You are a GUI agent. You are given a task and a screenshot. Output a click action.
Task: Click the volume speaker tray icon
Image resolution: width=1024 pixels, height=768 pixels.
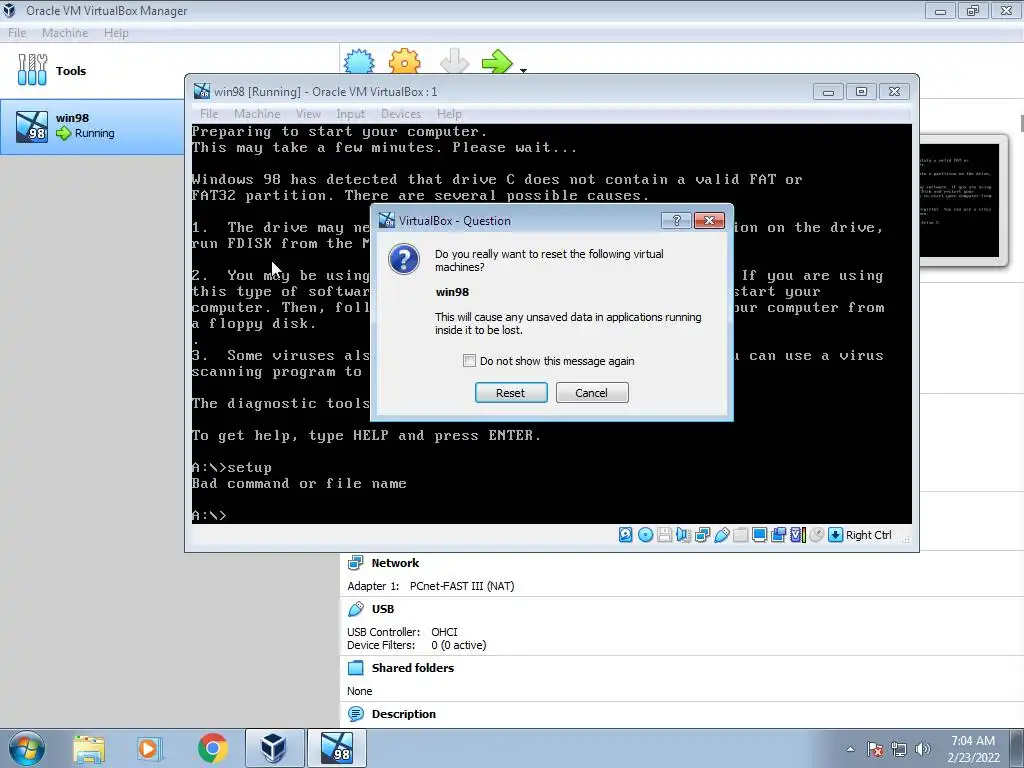click(923, 749)
